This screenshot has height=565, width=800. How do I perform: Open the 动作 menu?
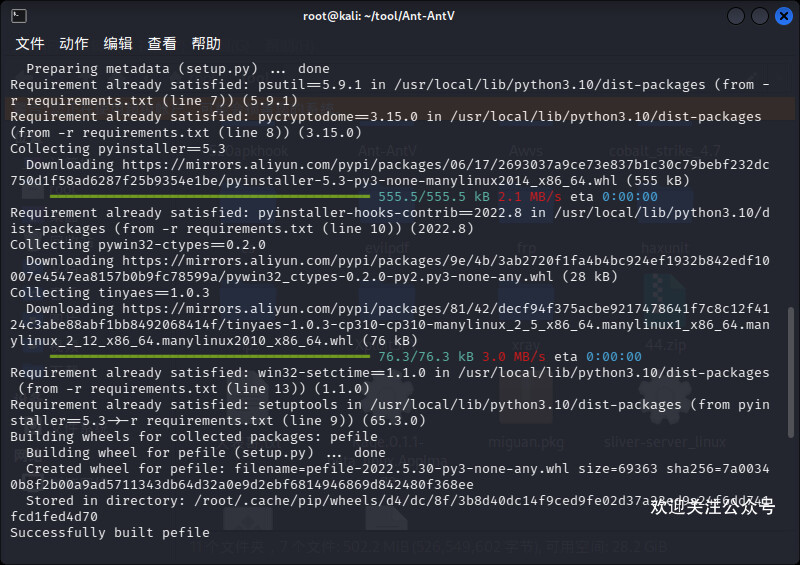[x=73, y=44]
